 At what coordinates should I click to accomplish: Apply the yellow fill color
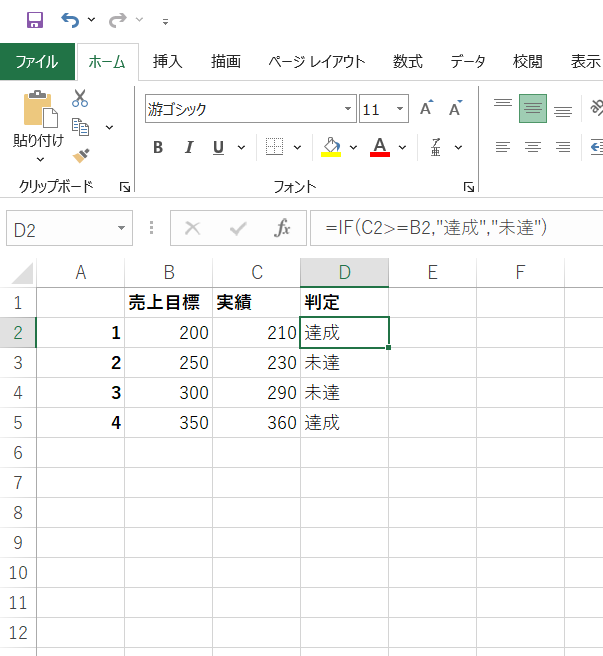(x=332, y=148)
